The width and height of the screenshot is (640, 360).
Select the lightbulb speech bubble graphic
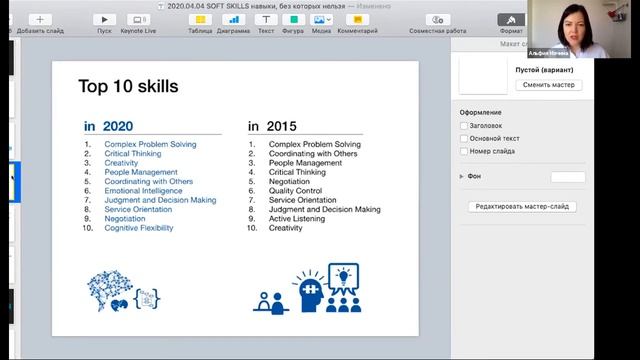coord(344,279)
